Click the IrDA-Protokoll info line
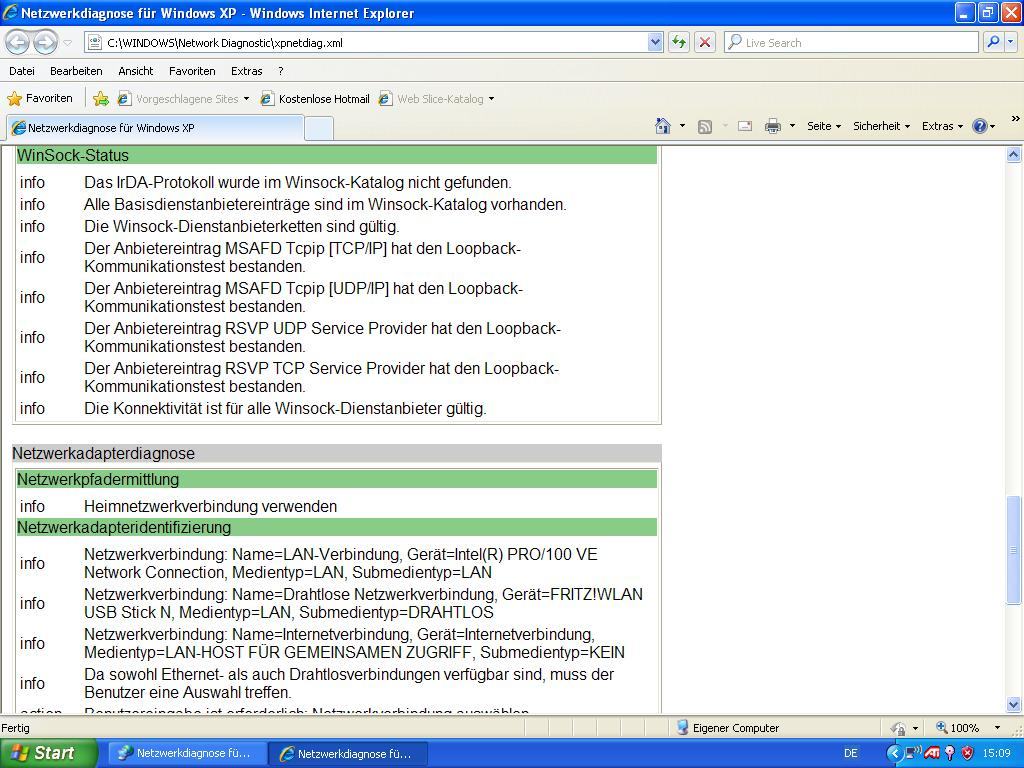This screenshot has width=1024, height=768. pos(298,182)
